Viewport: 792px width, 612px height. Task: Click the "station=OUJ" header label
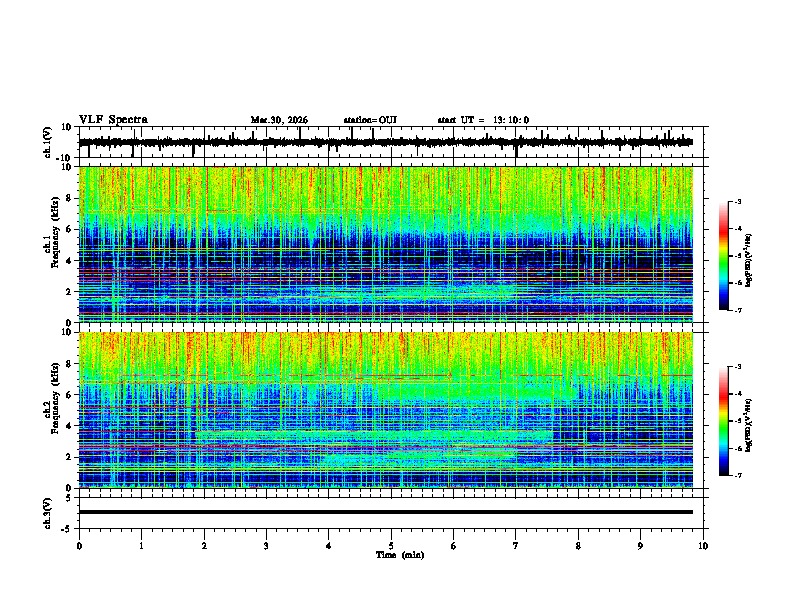pos(370,120)
